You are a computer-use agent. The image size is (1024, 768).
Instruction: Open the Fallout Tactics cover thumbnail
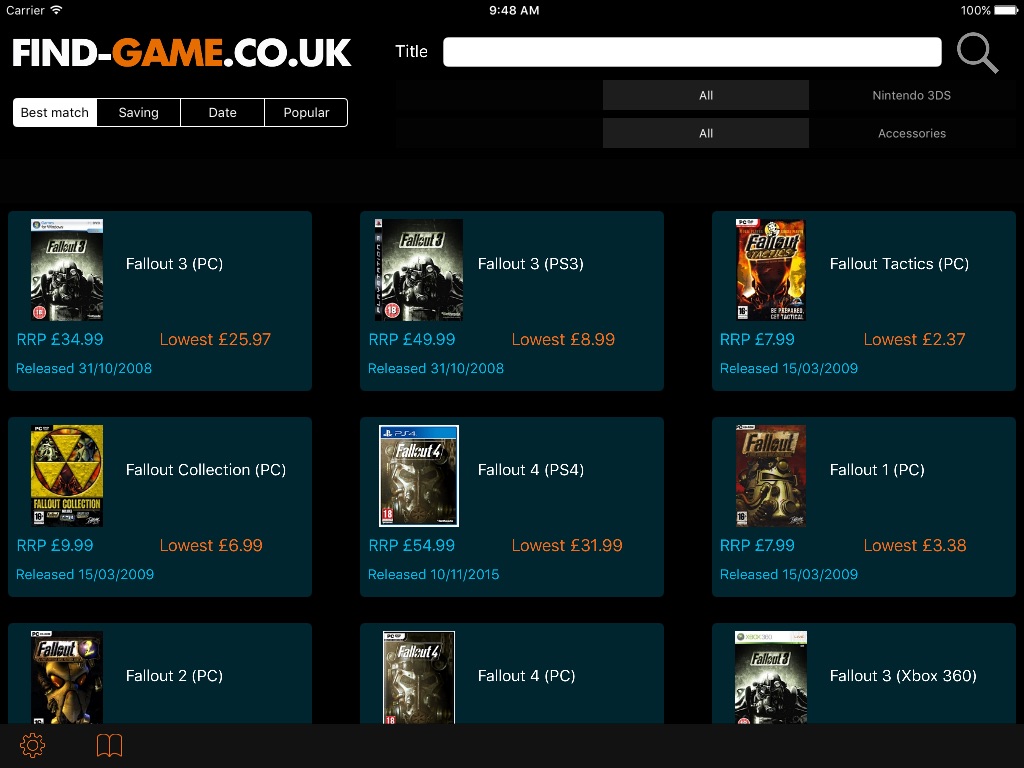[771, 270]
